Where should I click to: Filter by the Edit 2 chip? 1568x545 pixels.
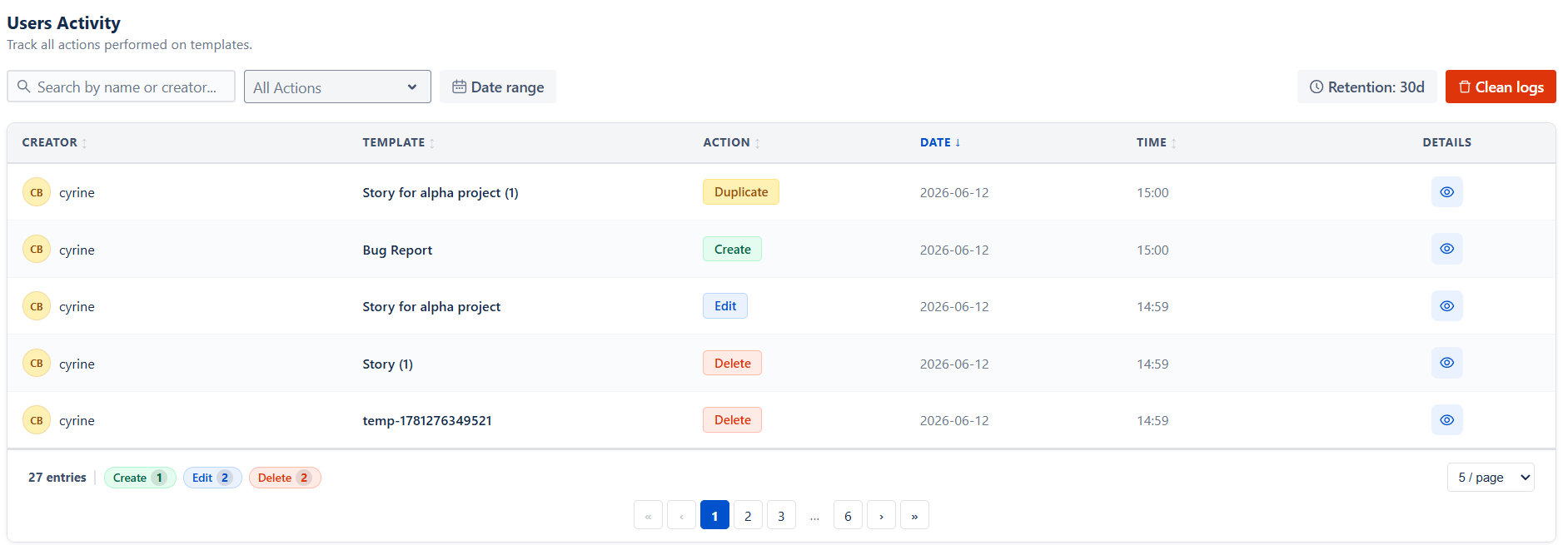pyautogui.click(x=212, y=478)
